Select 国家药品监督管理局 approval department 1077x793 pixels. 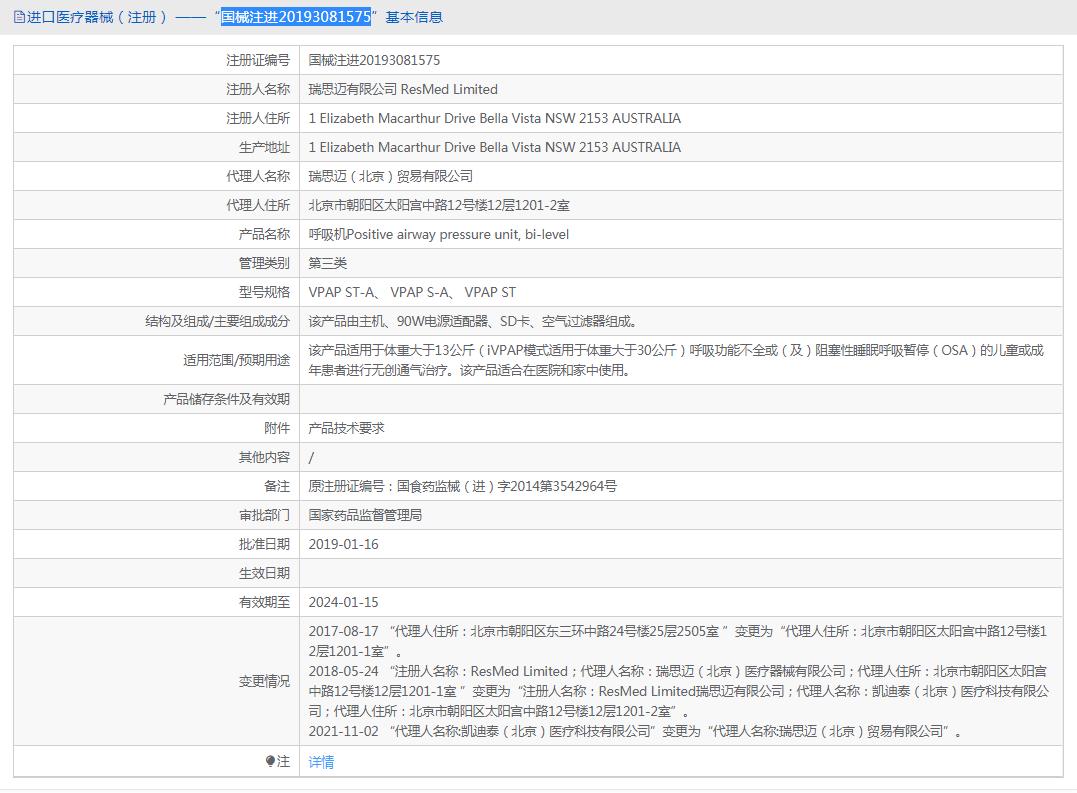(365, 515)
